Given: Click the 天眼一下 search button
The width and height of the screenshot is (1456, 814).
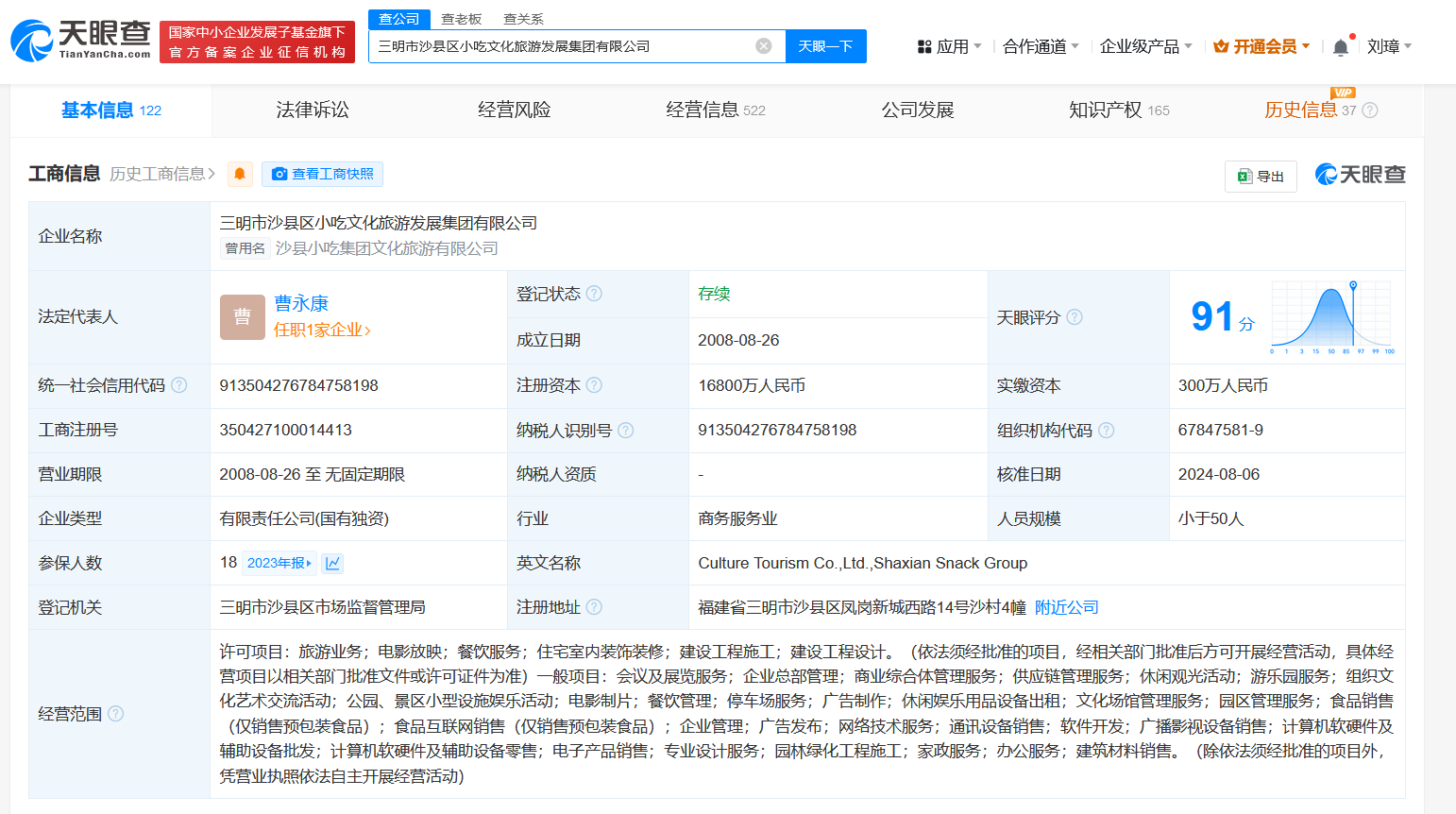Looking at the screenshot, I should tap(826, 46).
